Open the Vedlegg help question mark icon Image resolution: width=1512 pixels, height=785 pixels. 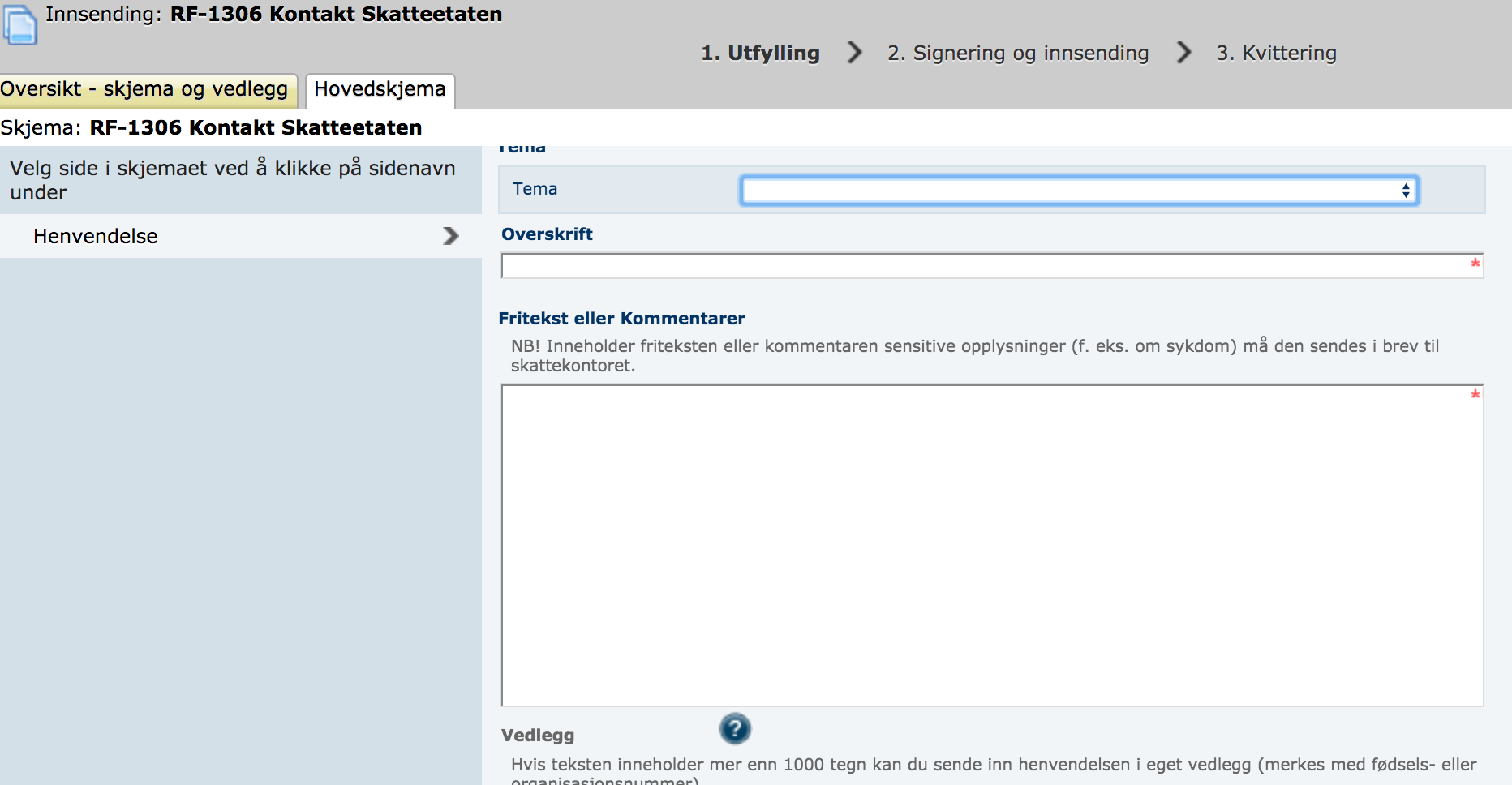[735, 728]
